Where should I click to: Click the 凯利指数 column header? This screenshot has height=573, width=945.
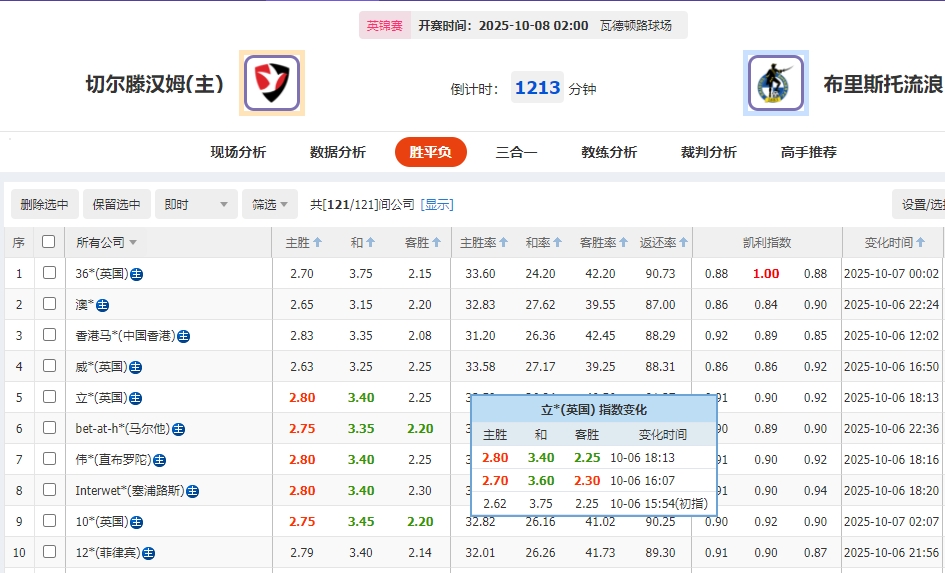767,242
